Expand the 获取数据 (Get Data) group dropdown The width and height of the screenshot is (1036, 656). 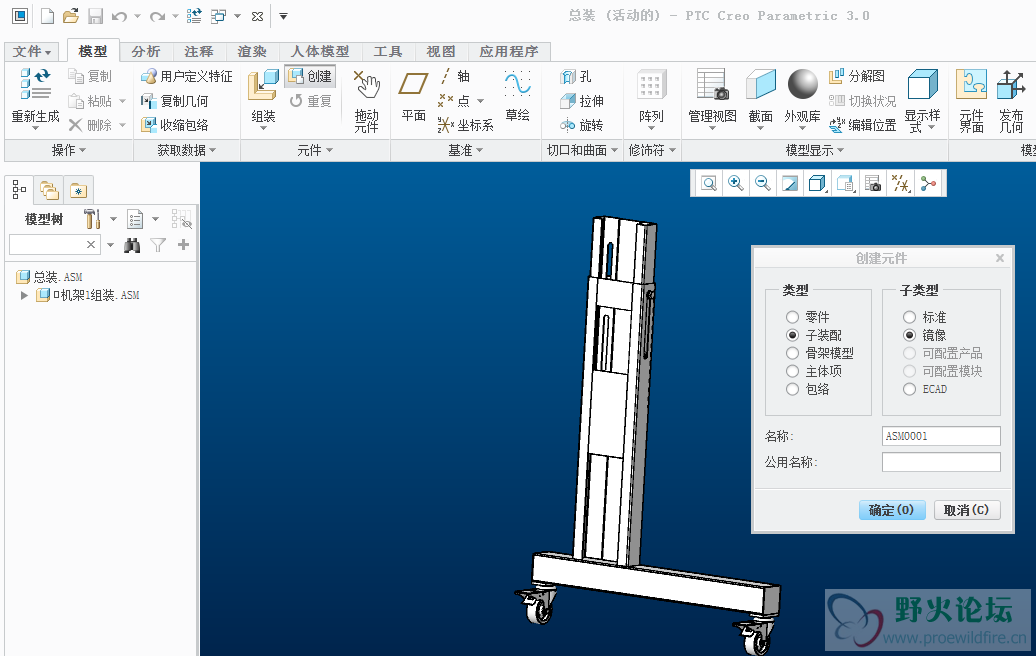click(187, 151)
